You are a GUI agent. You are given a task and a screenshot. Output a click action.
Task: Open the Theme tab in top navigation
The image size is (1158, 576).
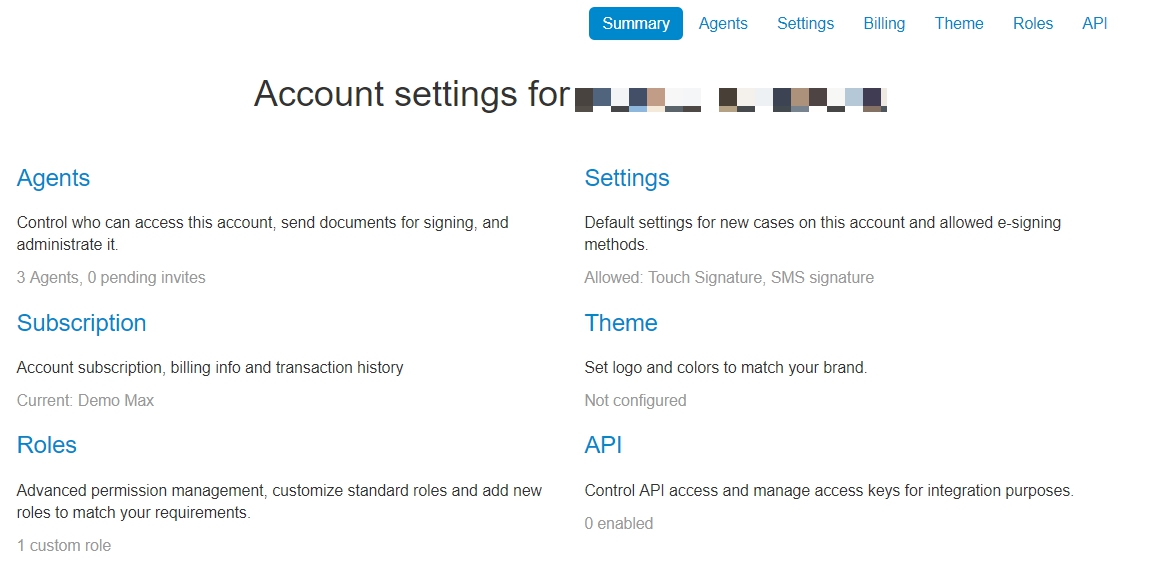(x=959, y=24)
